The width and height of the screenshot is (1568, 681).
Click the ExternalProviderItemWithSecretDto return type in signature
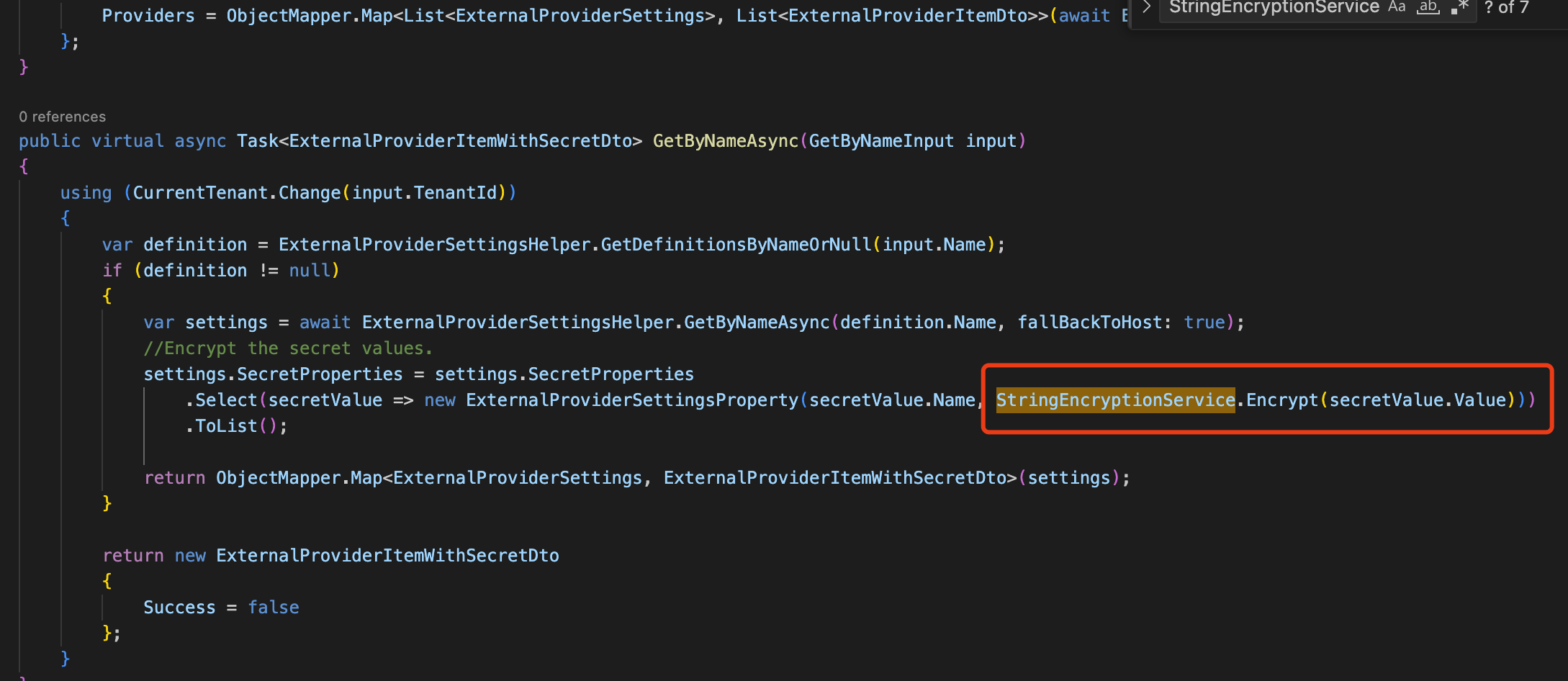tap(460, 141)
